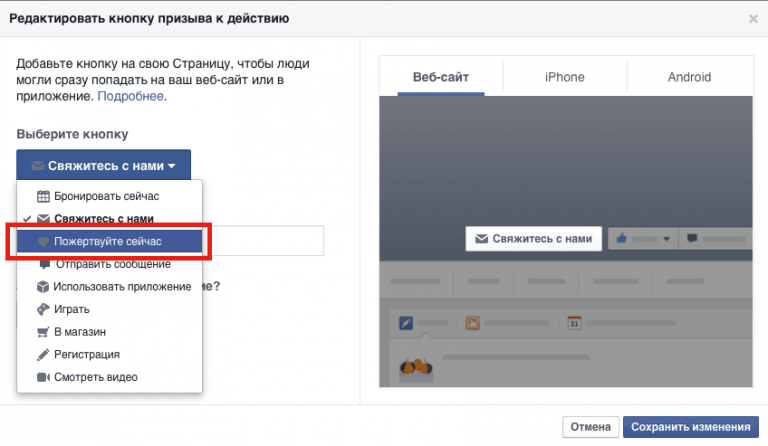
Task: Open the Свяжитесь с нами dropdown button
Action: tap(103, 166)
